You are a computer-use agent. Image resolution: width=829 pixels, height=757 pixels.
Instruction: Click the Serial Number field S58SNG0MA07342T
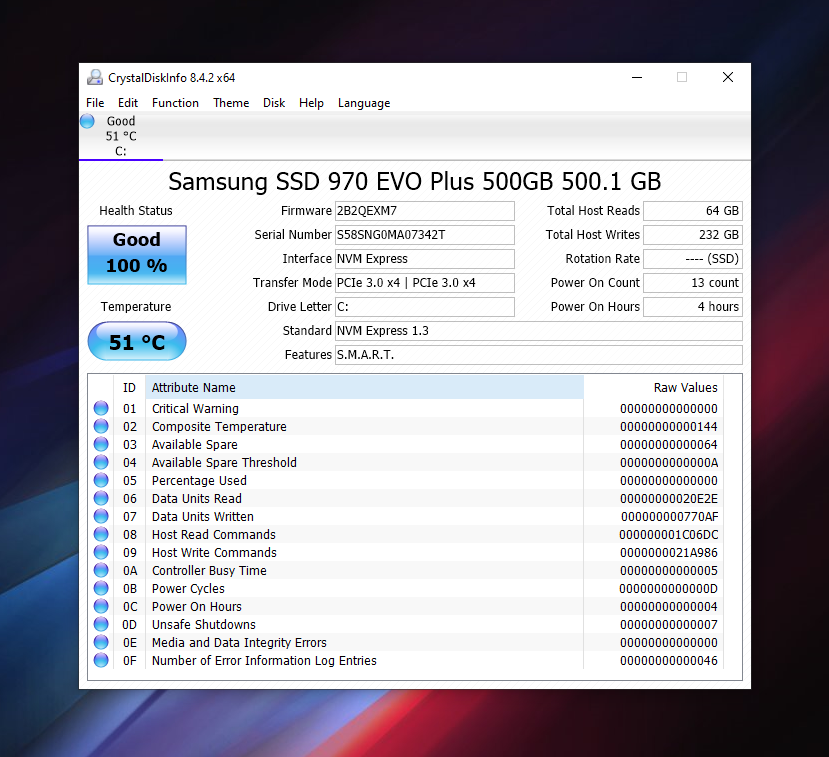tap(425, 235)
